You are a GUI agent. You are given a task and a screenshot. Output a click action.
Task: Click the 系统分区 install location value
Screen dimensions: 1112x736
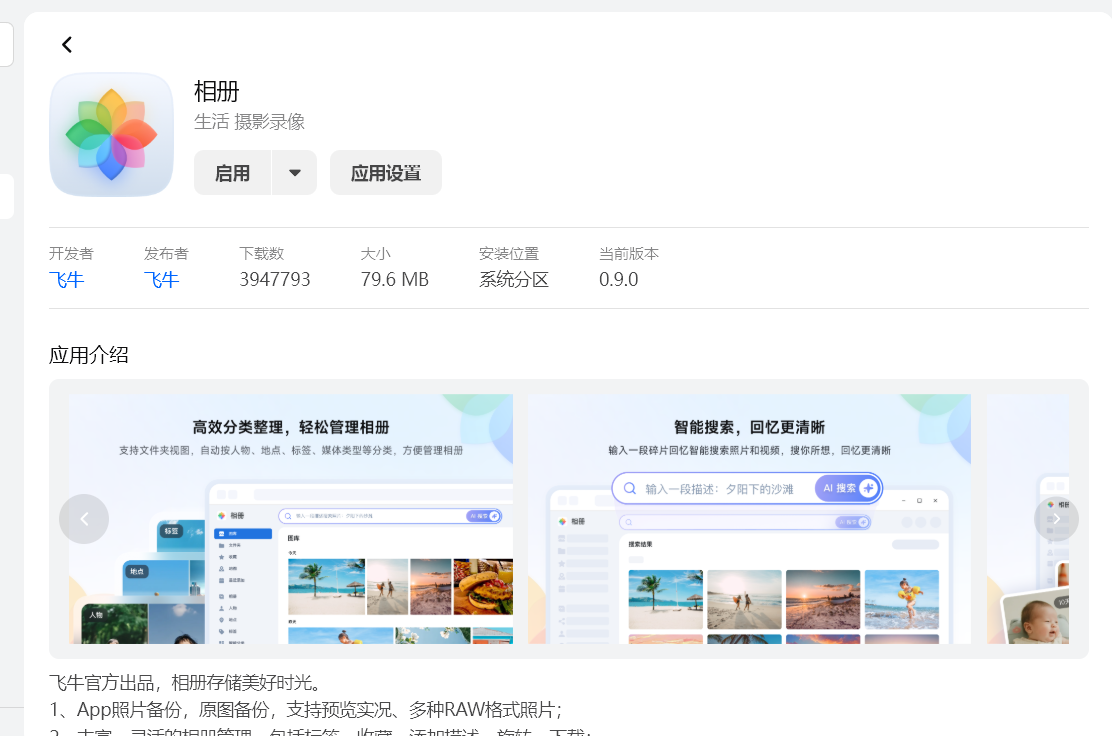coord(513,280)
